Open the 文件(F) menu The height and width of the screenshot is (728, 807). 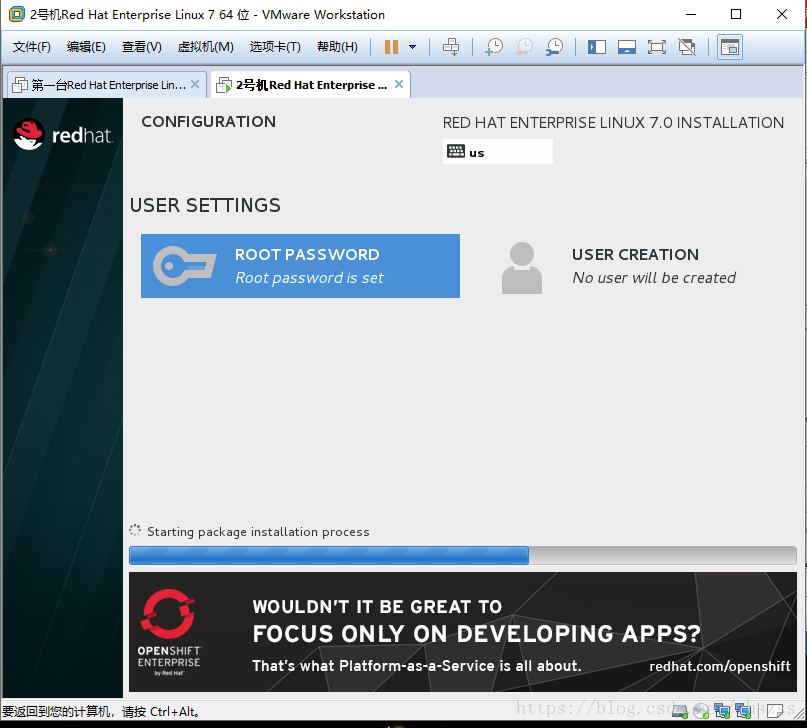(31, 47)
